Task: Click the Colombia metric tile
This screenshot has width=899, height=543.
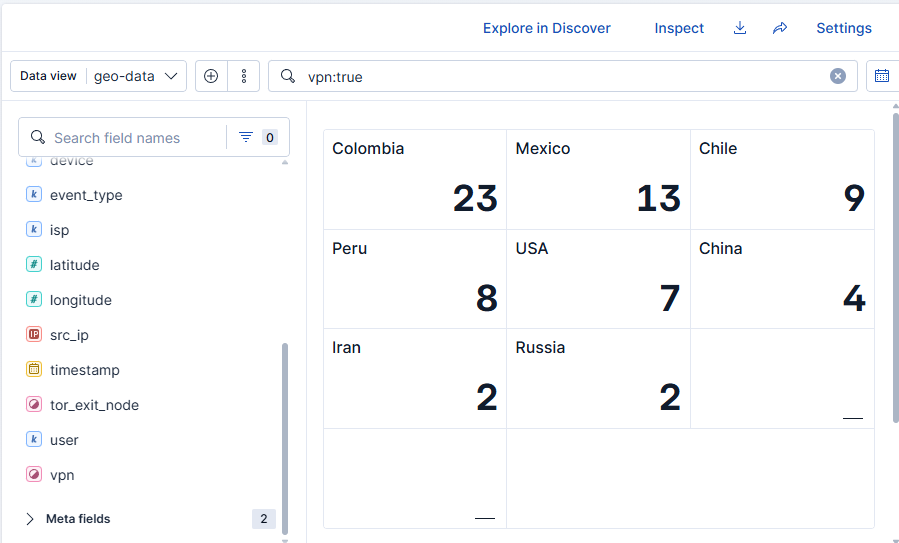Action: coord(415,179)
